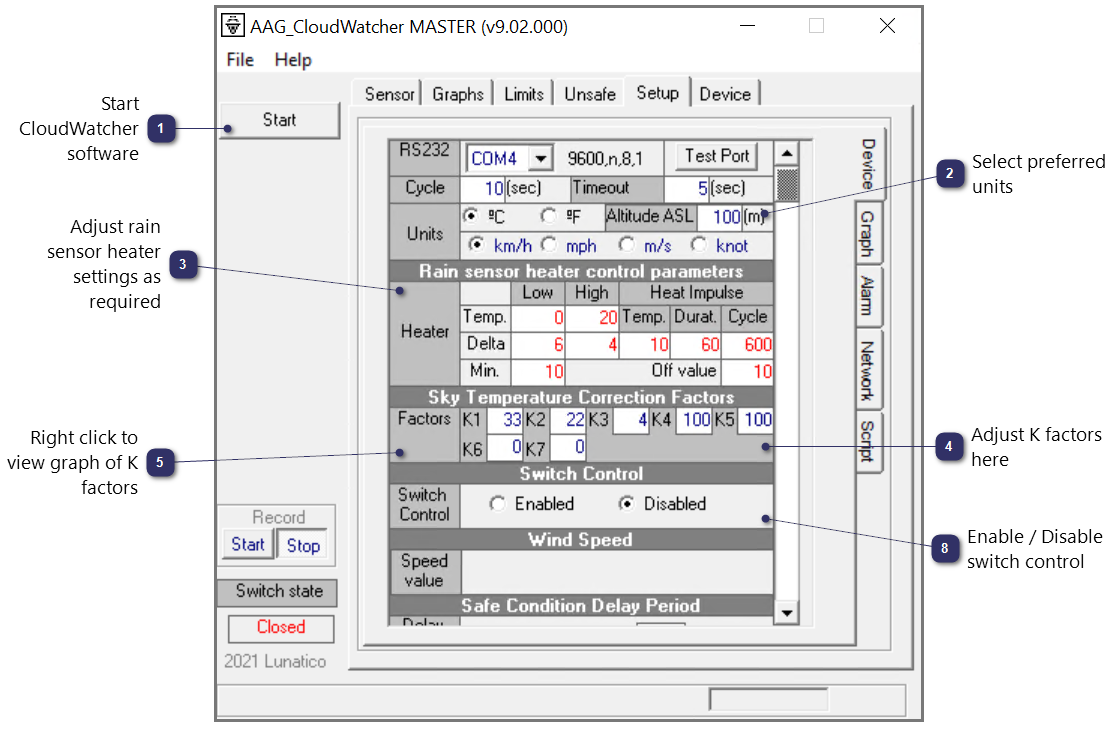Select the vertical Device side tab

869,164
